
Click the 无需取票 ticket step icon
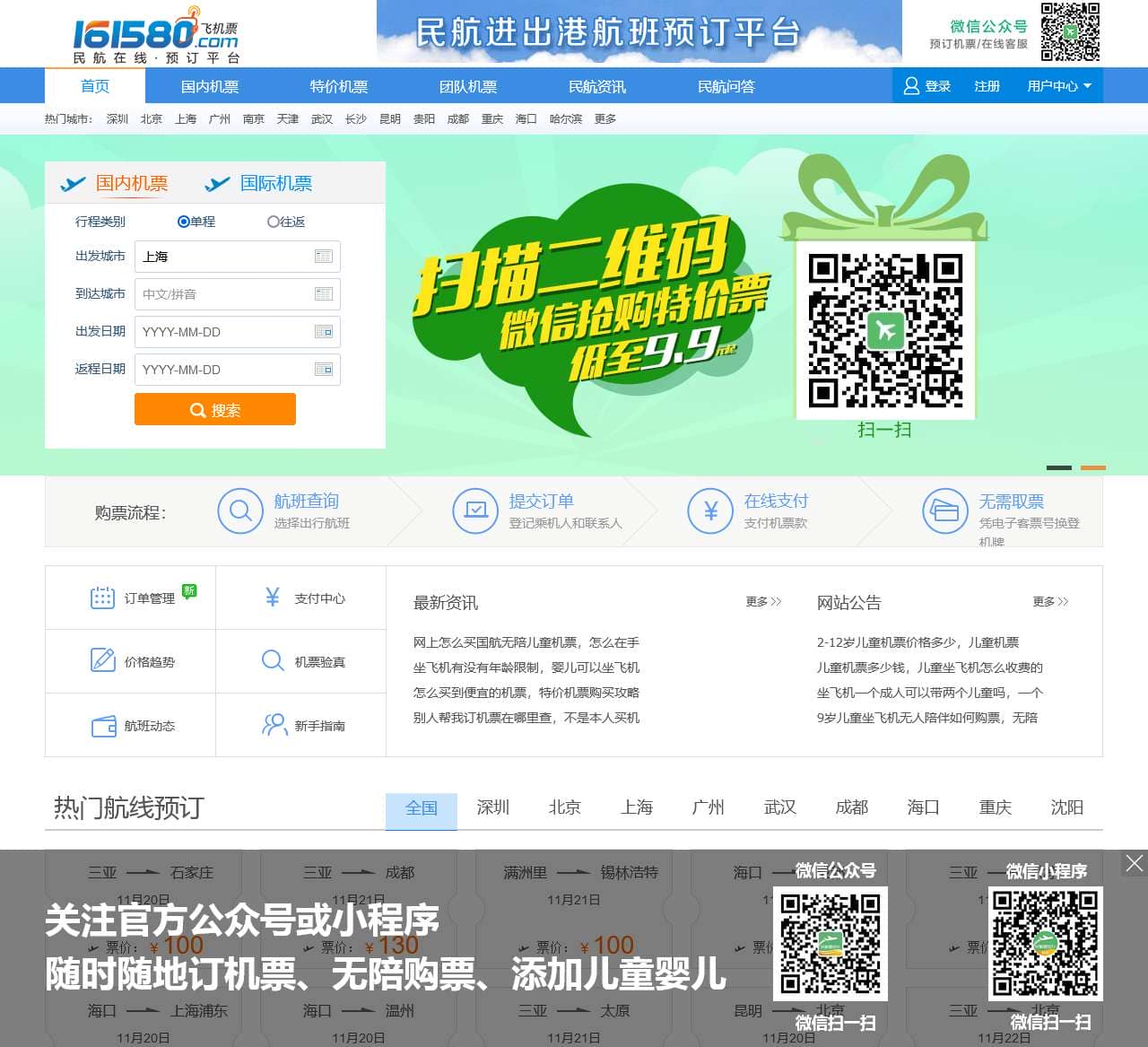pyautogui.click(x=945, y=510)
